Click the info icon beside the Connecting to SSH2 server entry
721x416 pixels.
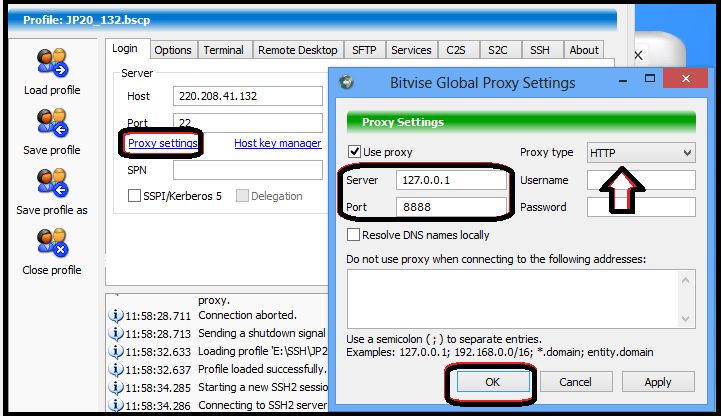pyautogui.click(x=115, y=405)
